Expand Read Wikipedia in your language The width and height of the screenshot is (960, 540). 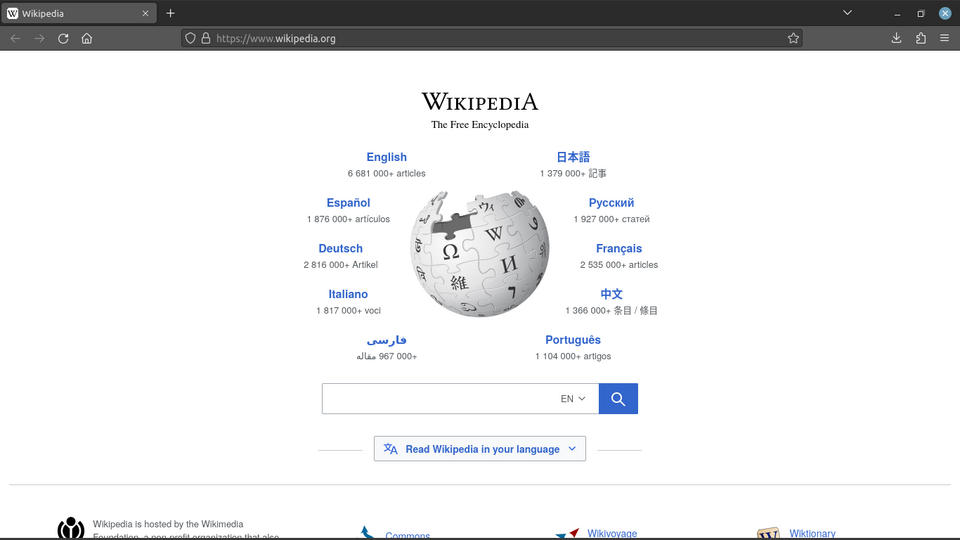pos(479,449)
